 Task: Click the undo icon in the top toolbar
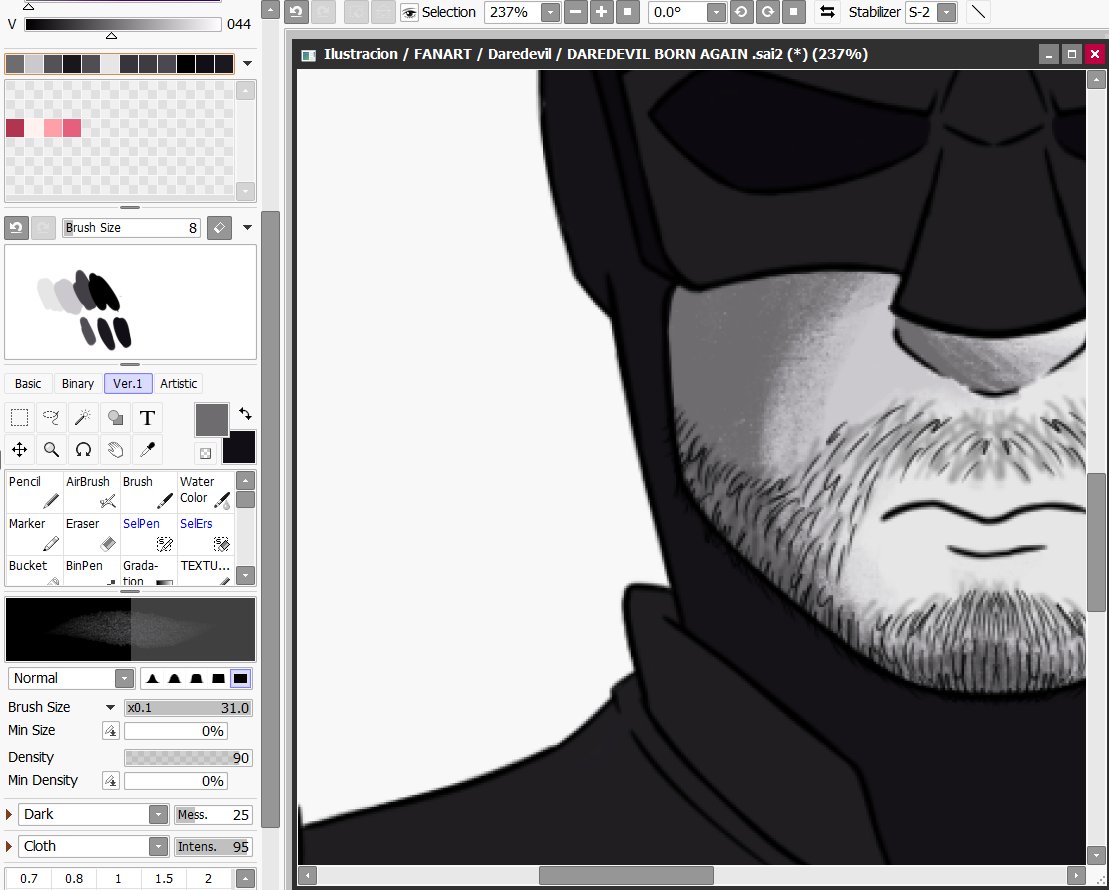coord(296,12)
